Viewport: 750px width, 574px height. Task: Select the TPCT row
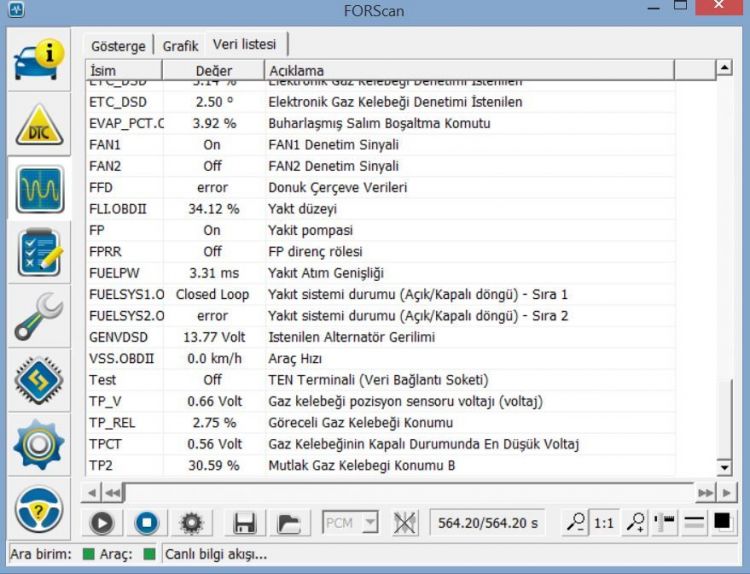pyautogui.click(x=380, y=444)
